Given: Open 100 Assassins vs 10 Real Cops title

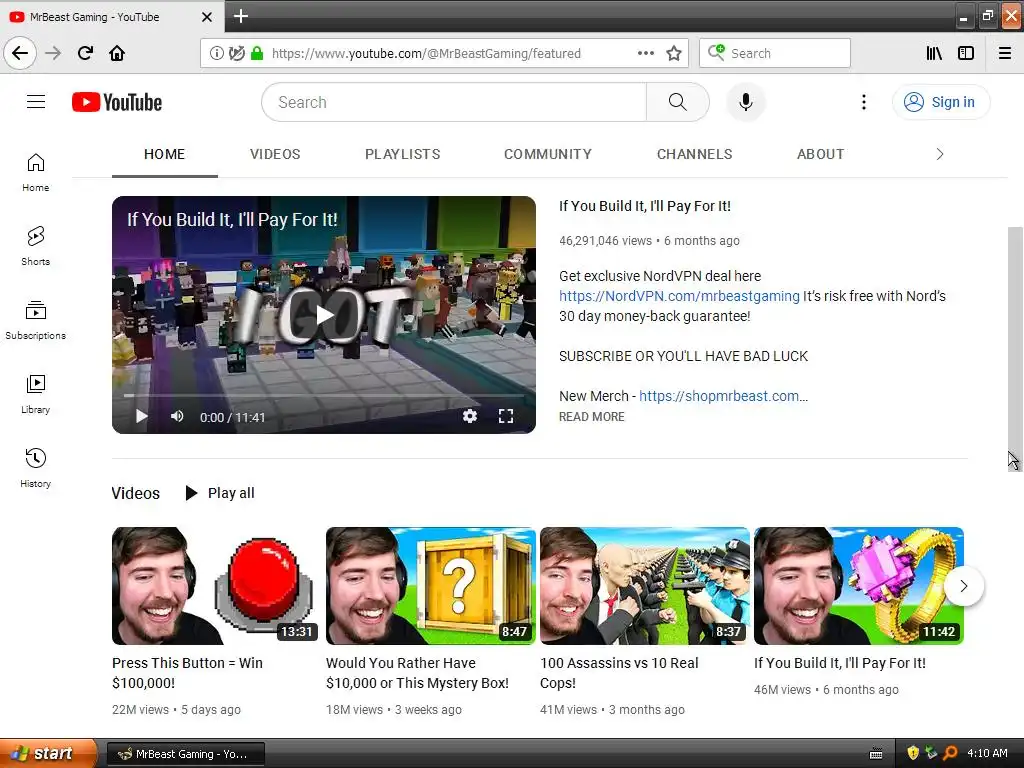Looking at the screenshot, I should [619, 673].
